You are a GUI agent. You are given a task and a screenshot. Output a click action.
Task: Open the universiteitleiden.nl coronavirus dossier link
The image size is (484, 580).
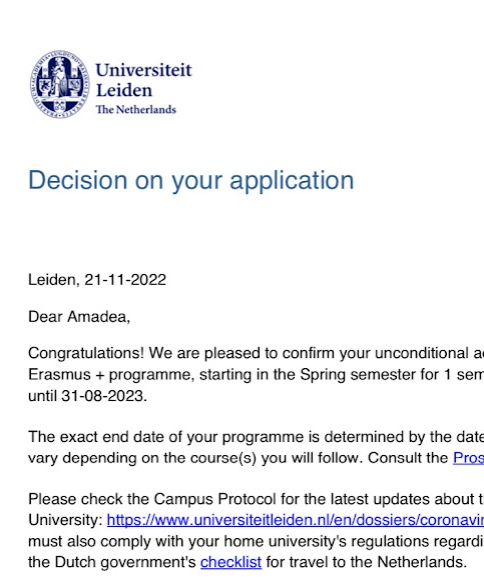click(x=295, y=520)
